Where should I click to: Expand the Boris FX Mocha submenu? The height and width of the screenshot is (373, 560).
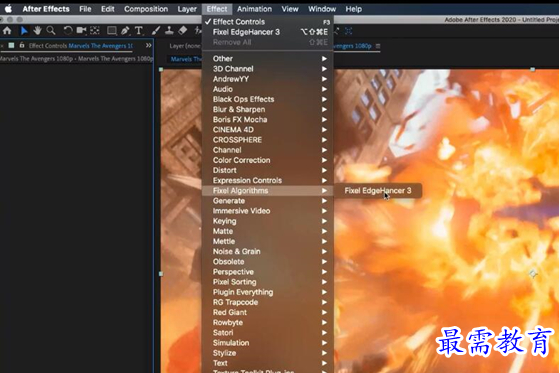[x=268, y=119]
